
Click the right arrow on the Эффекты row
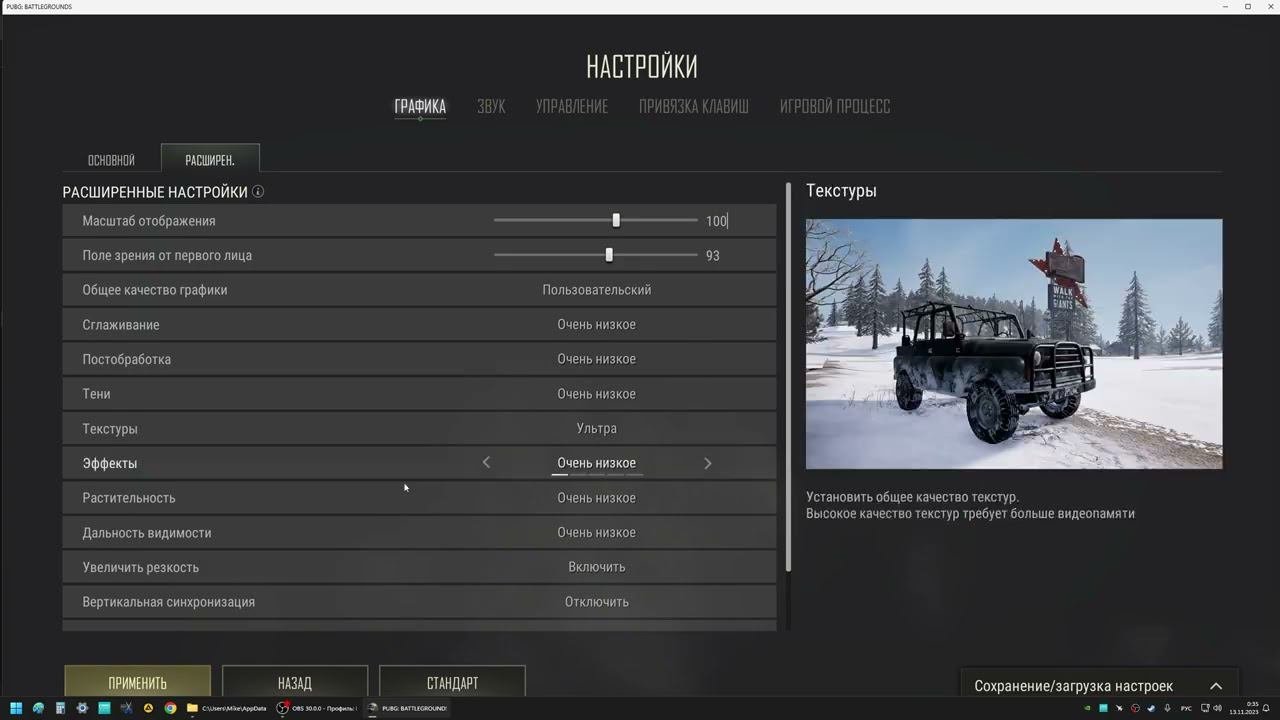[x=708, y=463]
